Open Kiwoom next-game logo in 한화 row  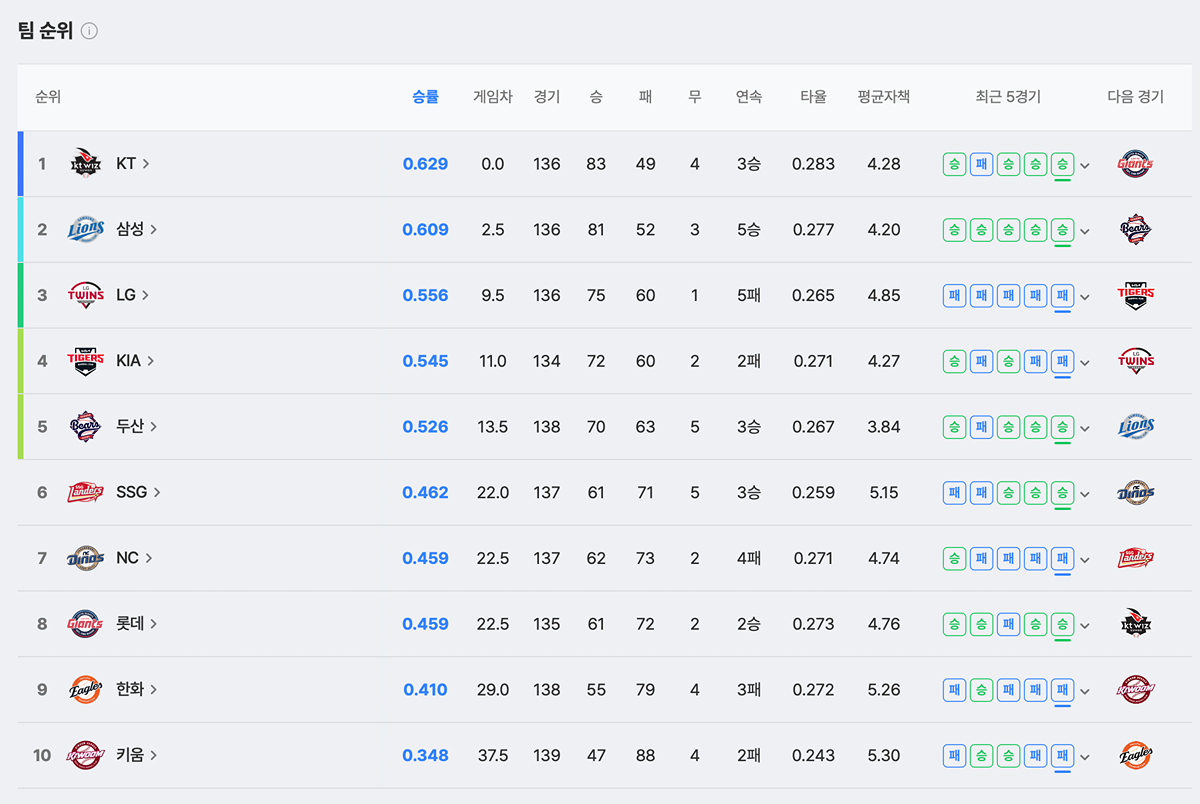click(1136, 689)
